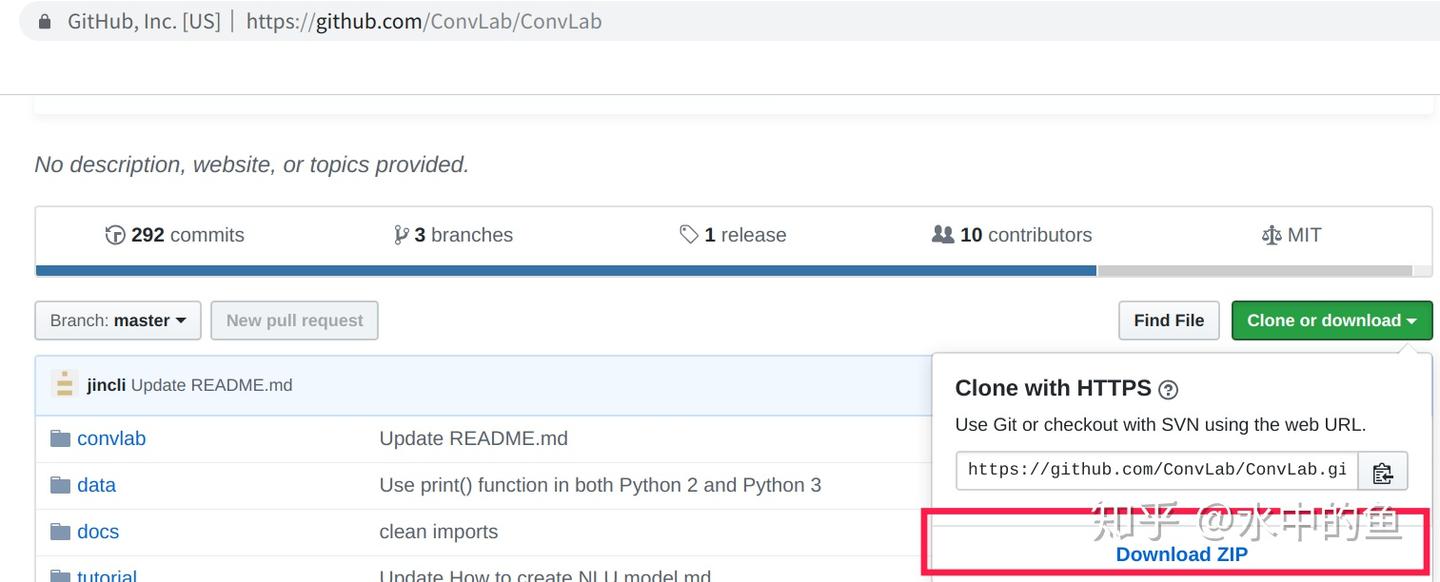Click the blue language bar segment
The image size is (1440, 582).
pyautogui.click(x=566, y=271)
